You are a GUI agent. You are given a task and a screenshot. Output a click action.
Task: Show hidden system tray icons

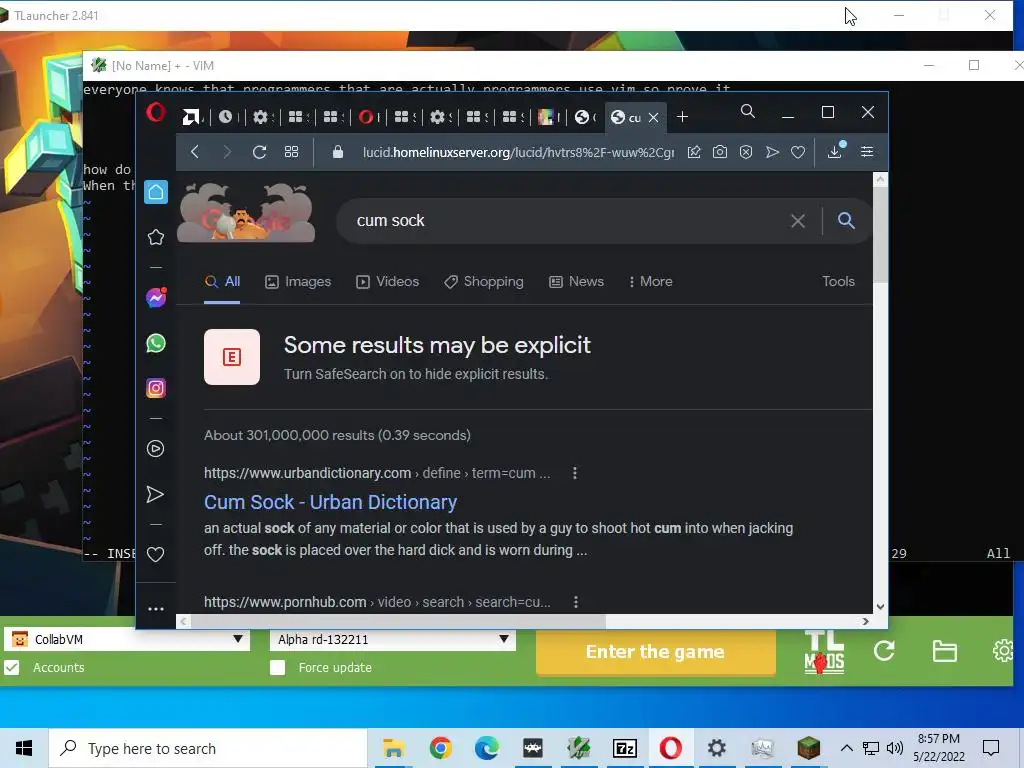(x=846, y=748)
